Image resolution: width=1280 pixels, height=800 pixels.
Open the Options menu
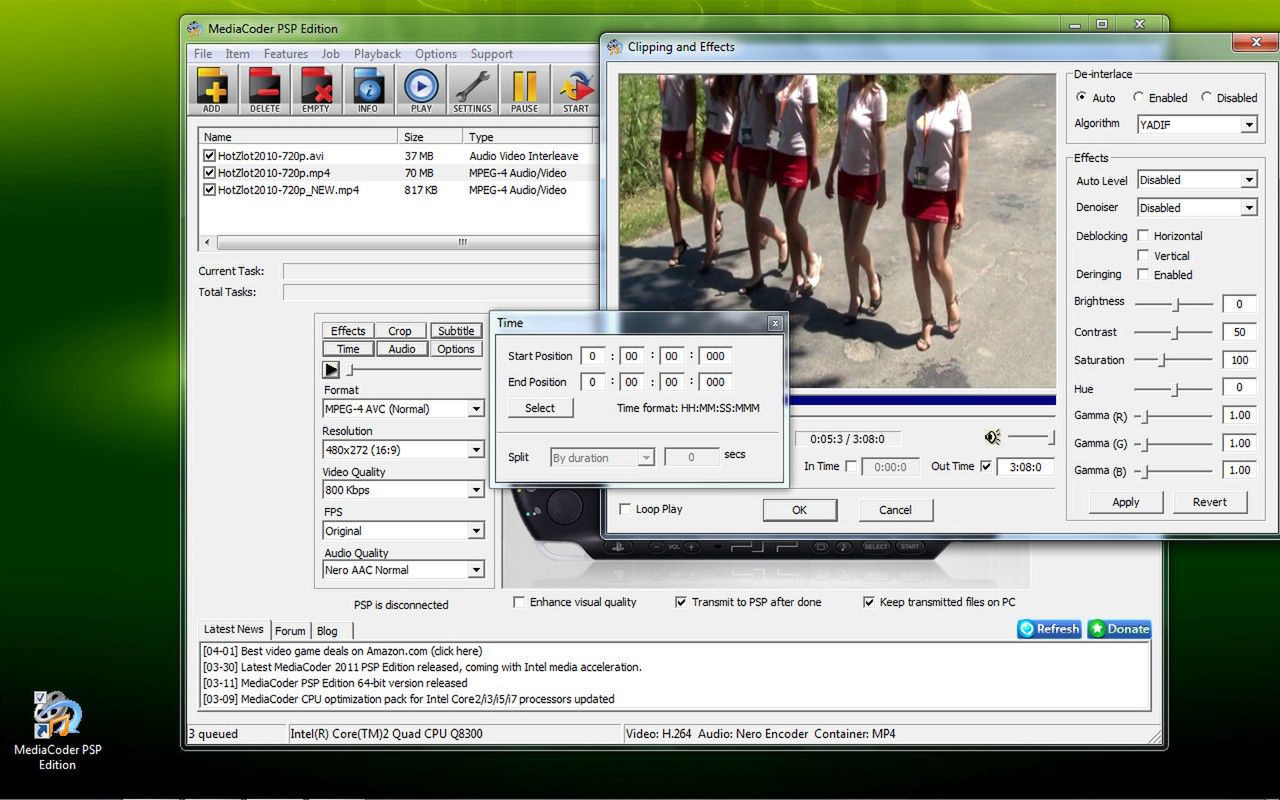point(436,54)
